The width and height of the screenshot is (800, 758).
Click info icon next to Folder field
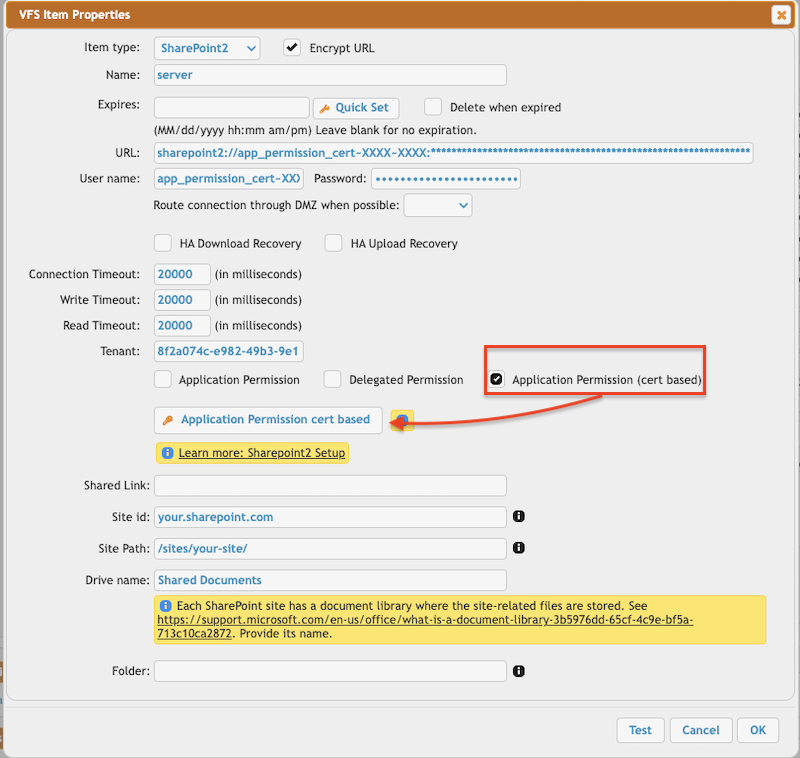(x=519, y=672)
